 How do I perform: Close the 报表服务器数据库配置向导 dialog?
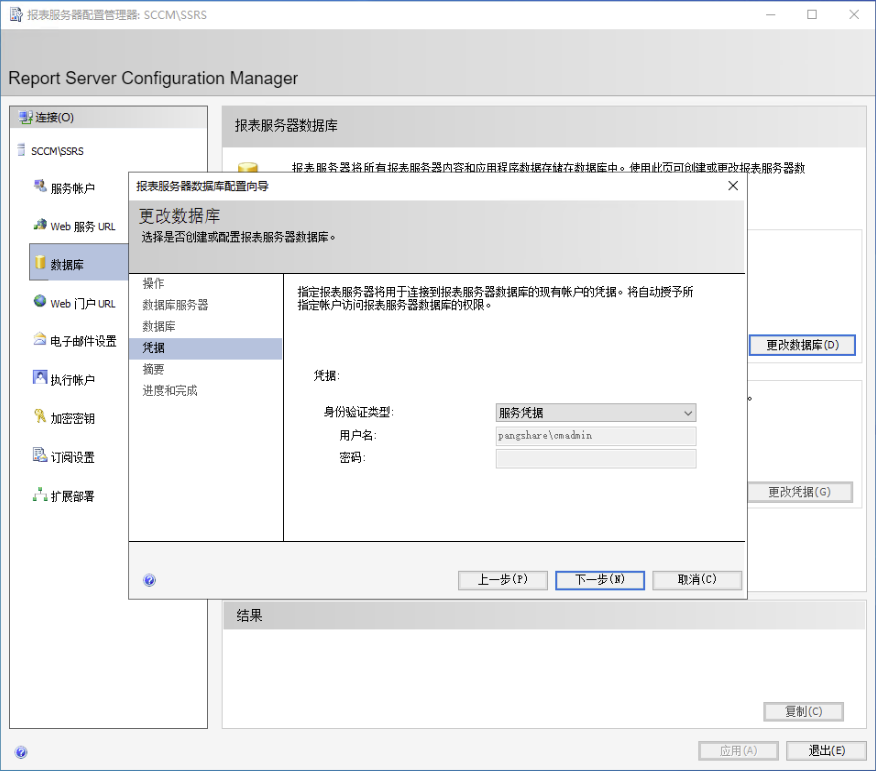pyautogui.click(x=733, y=185)
